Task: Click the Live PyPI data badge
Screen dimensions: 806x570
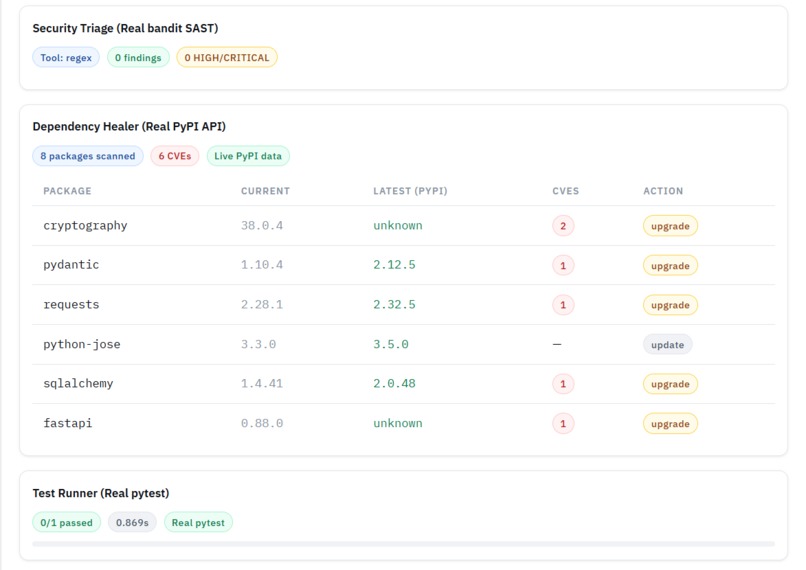Action: tap(248, 156)
